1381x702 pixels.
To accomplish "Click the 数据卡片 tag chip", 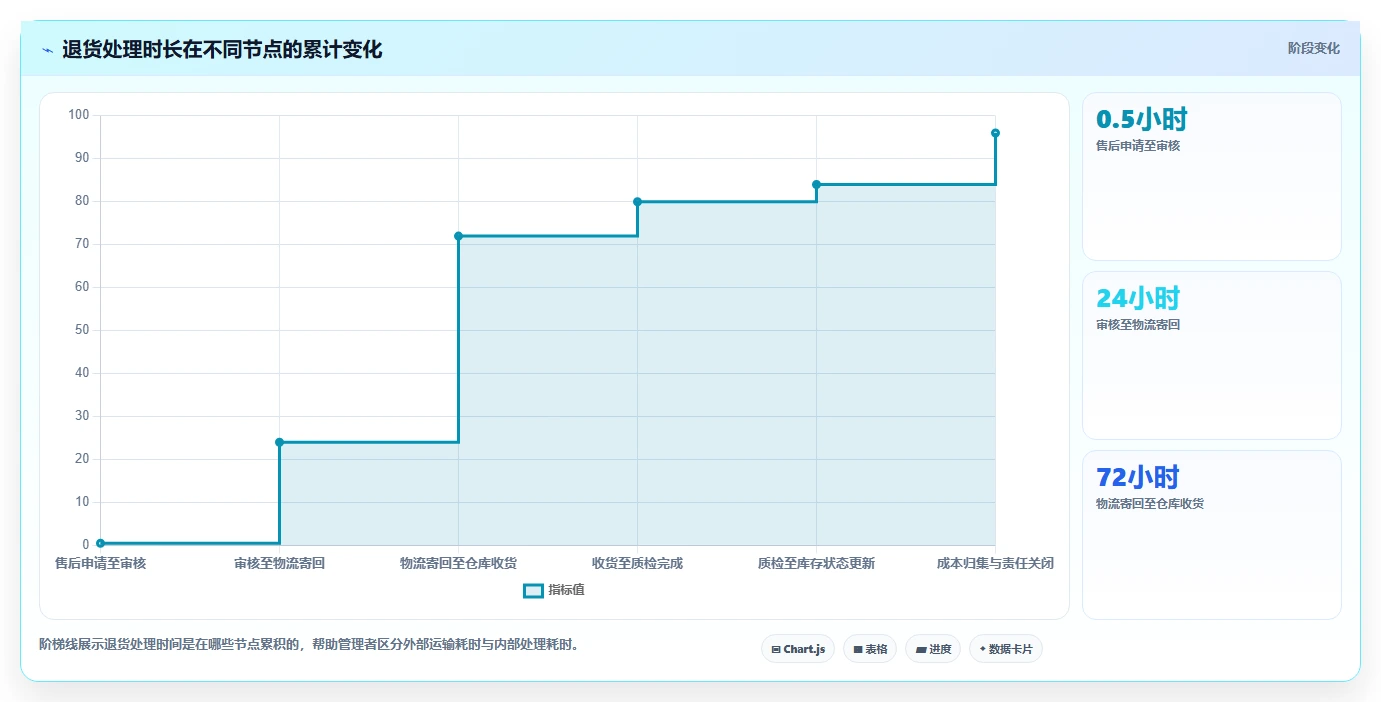I will click(x=1006, y=649).
